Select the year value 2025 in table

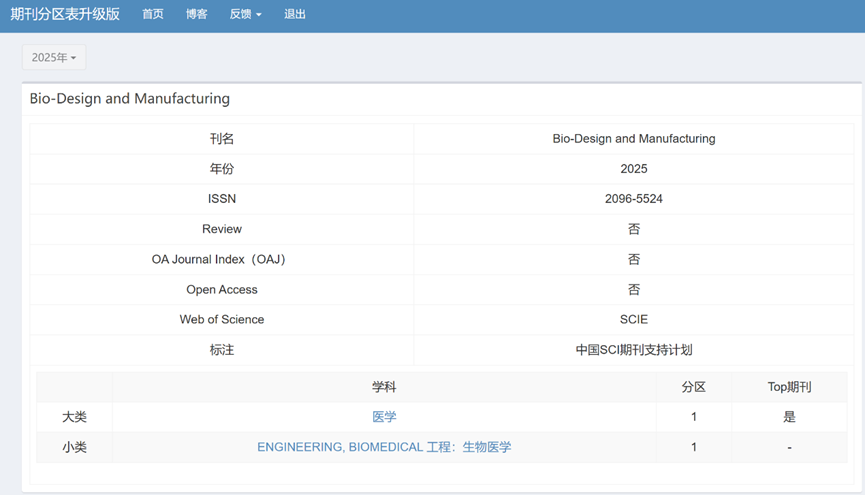click(x=634, y=169)
